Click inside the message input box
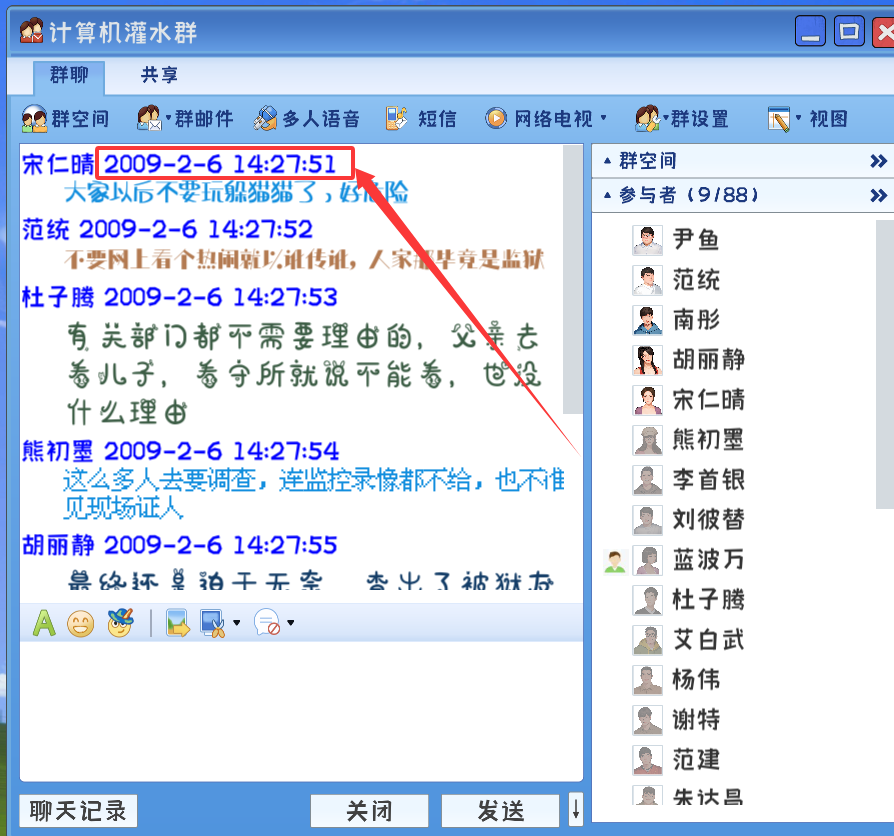The width and height of the screenshot is (894, 836). [x=301, y=711]
